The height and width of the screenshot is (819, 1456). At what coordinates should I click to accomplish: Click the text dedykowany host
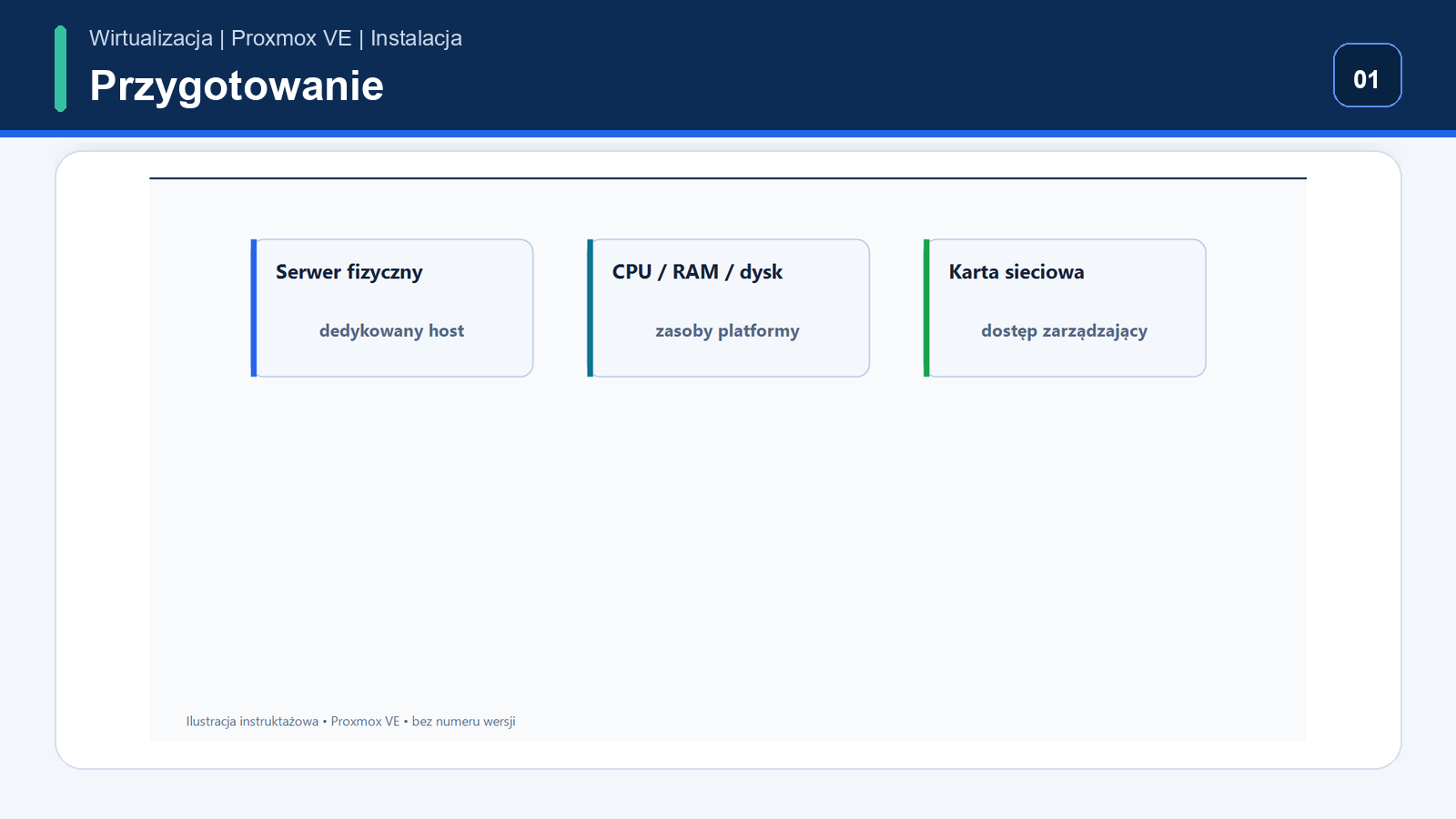pos(391,331)
